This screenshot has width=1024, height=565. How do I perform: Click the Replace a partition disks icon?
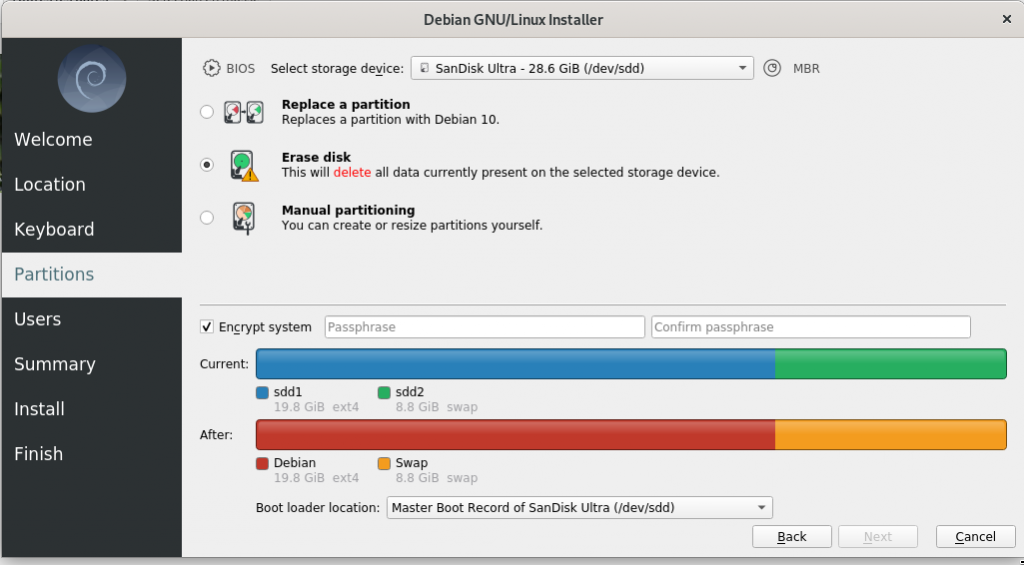pyautogui.click(x=244, y=112)
